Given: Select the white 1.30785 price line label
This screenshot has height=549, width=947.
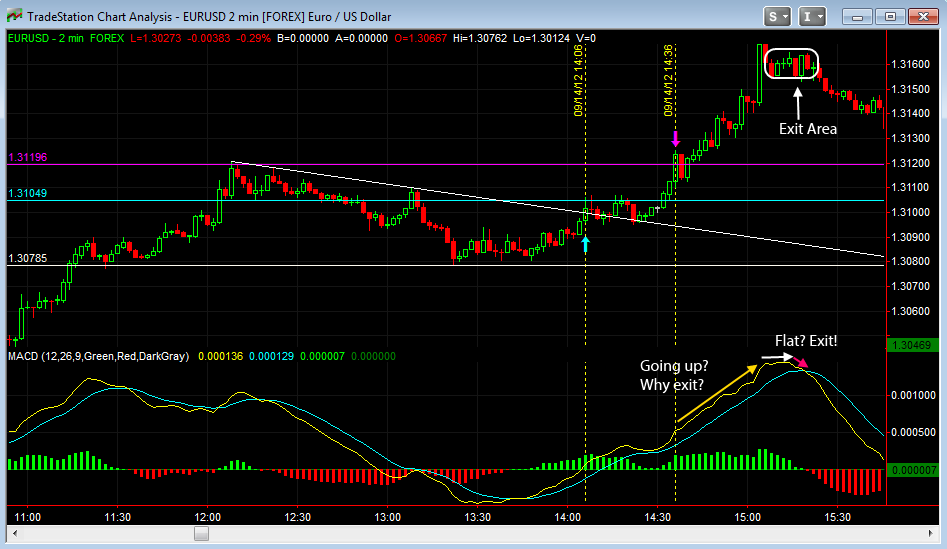Looking at the screenshot, I should 28,258.
